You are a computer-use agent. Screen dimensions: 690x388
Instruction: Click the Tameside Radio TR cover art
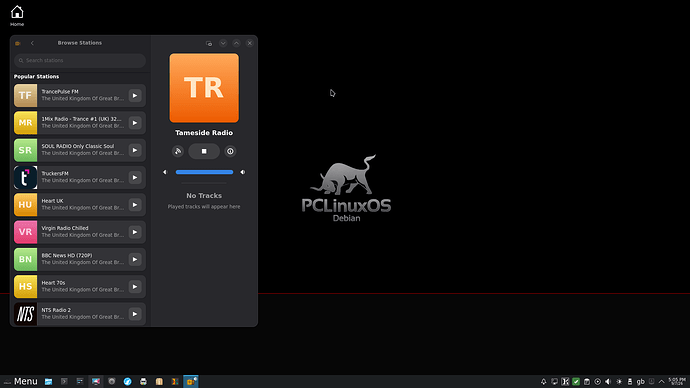pyautogui.click(x=204, y=88)
